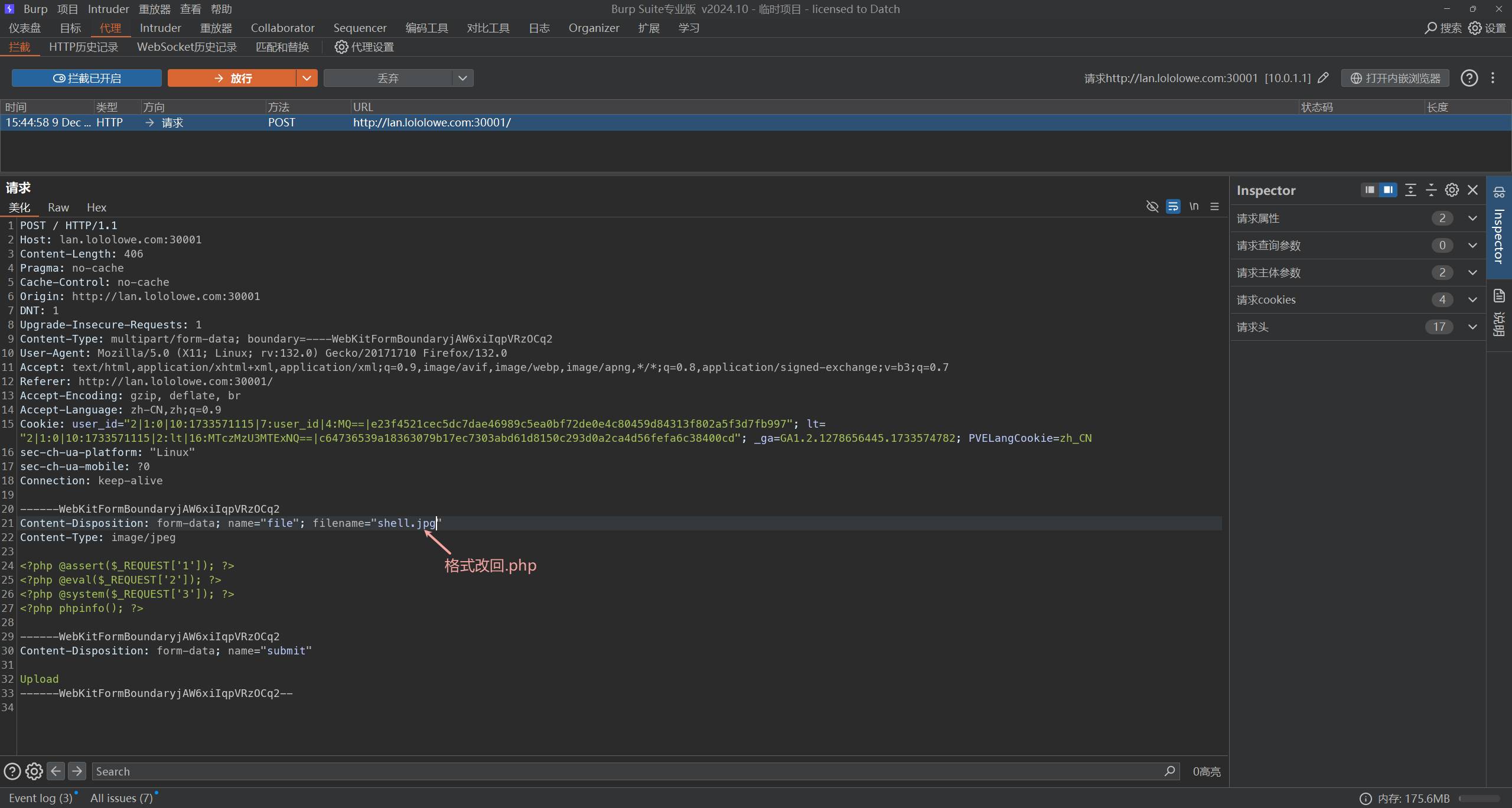Switch Inspector to right-side layout

[x=1388, y=190]
